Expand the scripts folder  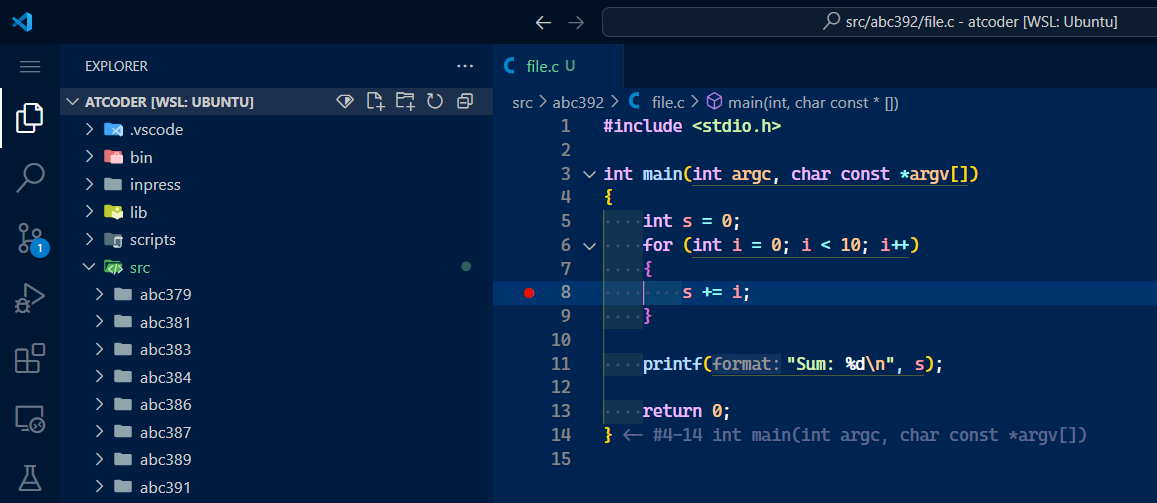point(89,240)
